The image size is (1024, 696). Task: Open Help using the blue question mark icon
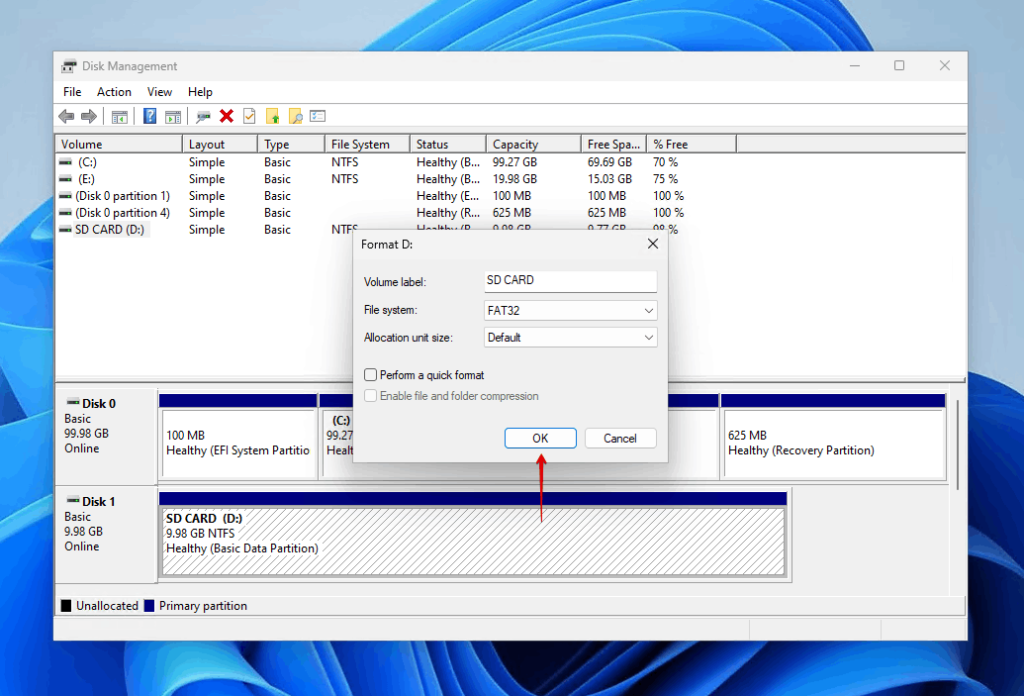tap(150, 116)
